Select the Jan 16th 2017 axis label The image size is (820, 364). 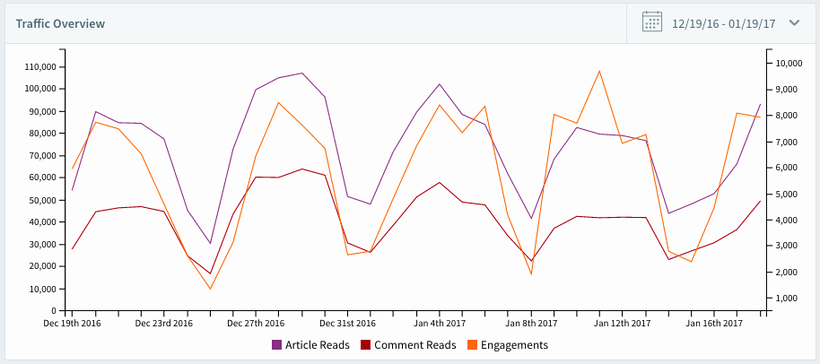(x=714, y=323)
